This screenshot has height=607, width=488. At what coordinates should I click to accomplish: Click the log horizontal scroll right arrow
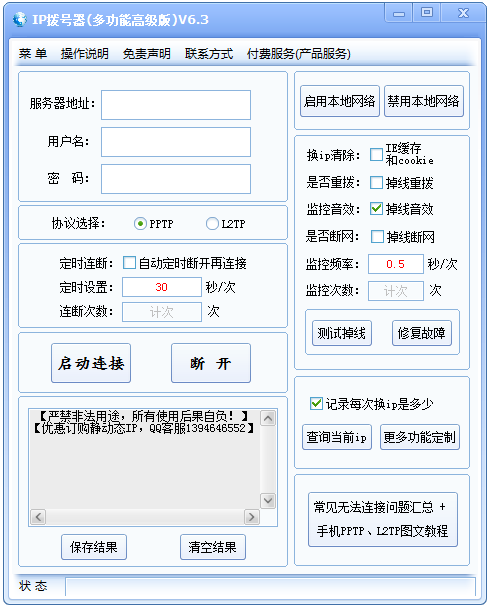click(x=252, y=517)
